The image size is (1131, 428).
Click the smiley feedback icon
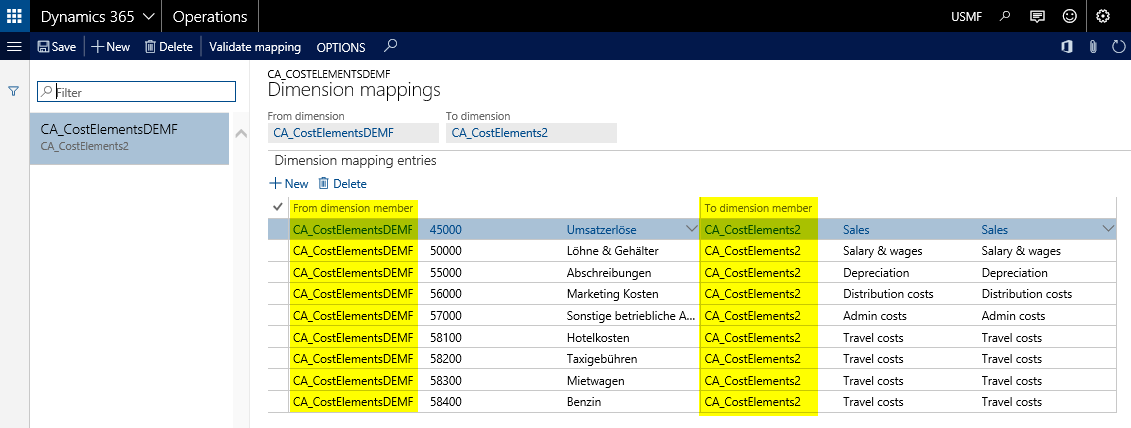[1070, 16]
